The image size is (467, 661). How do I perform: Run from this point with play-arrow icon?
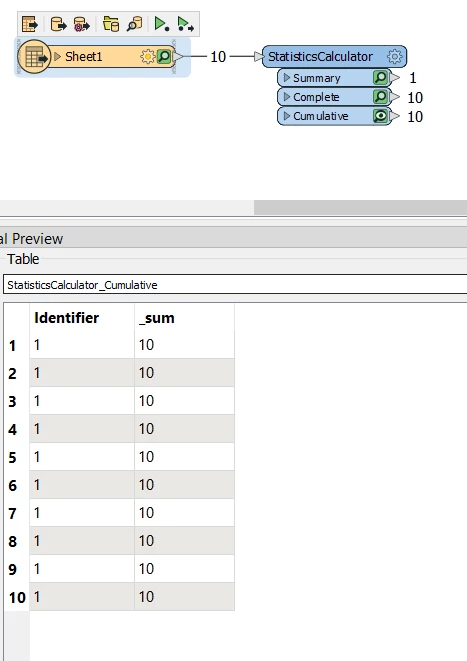click(x=185, y=24)
